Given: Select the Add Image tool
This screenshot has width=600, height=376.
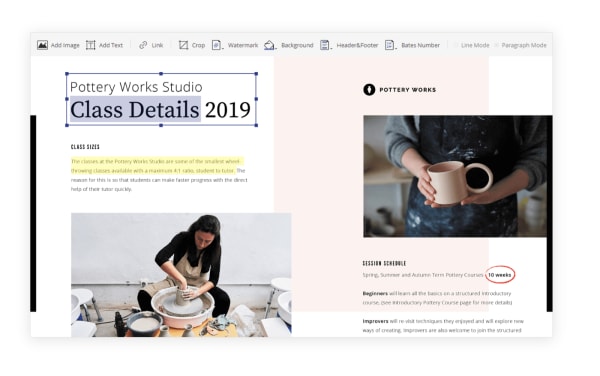Looking at the screenshot, I should (58, 45).
